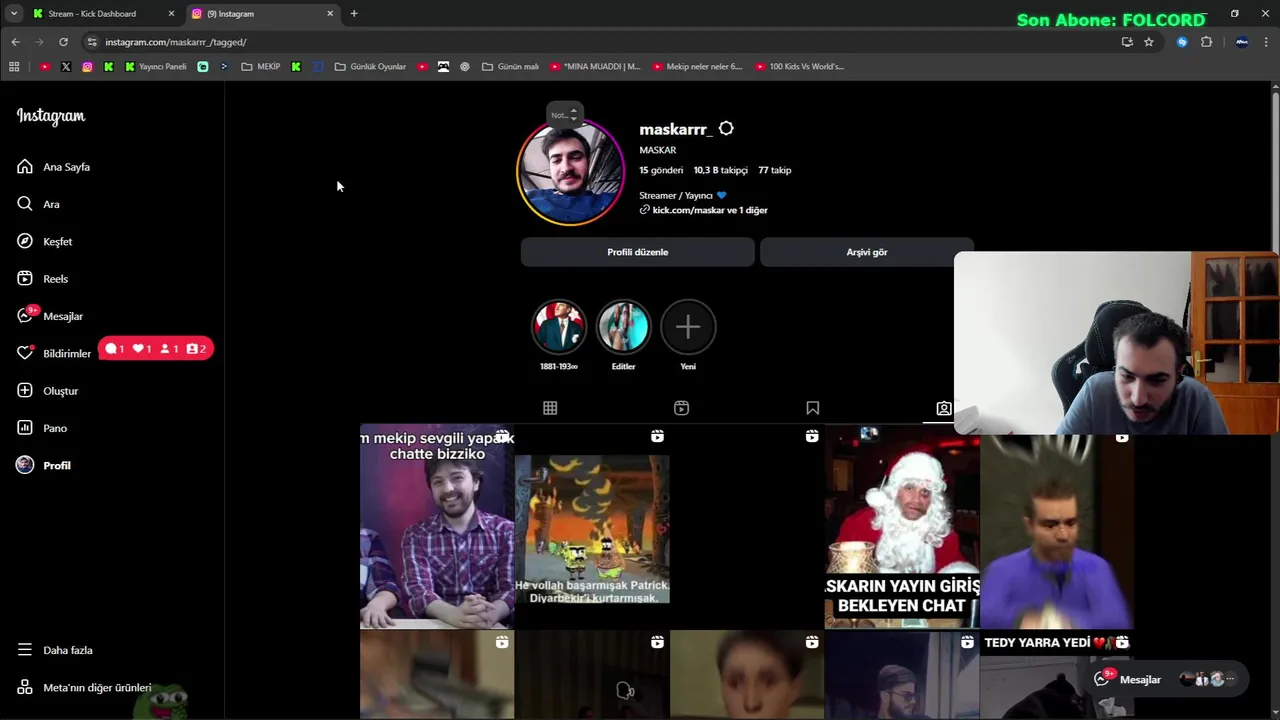This screenshot has width=1280, height=720.
Task: Open Meta'nın diğer ürünleri
Action: click(84, 688)
